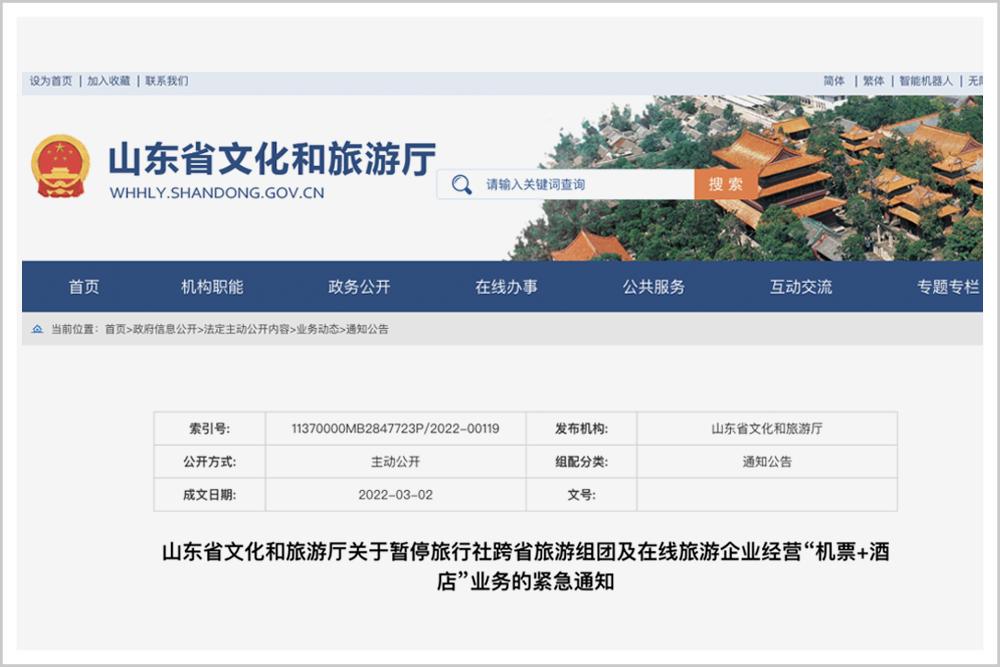Click the magnifying glass search icon

(x=462, y=185)
